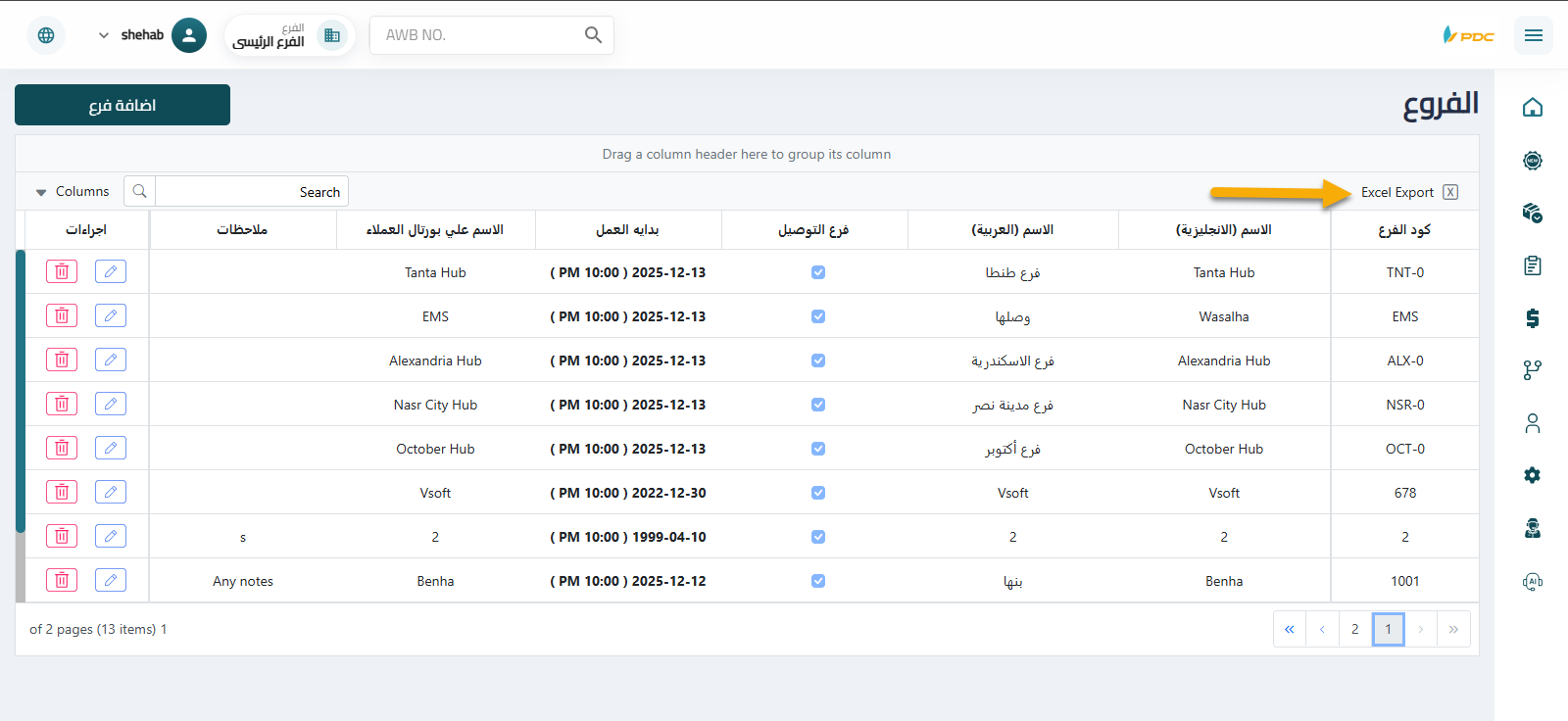Sort by فرع التوصيل column header

point(814,229)
